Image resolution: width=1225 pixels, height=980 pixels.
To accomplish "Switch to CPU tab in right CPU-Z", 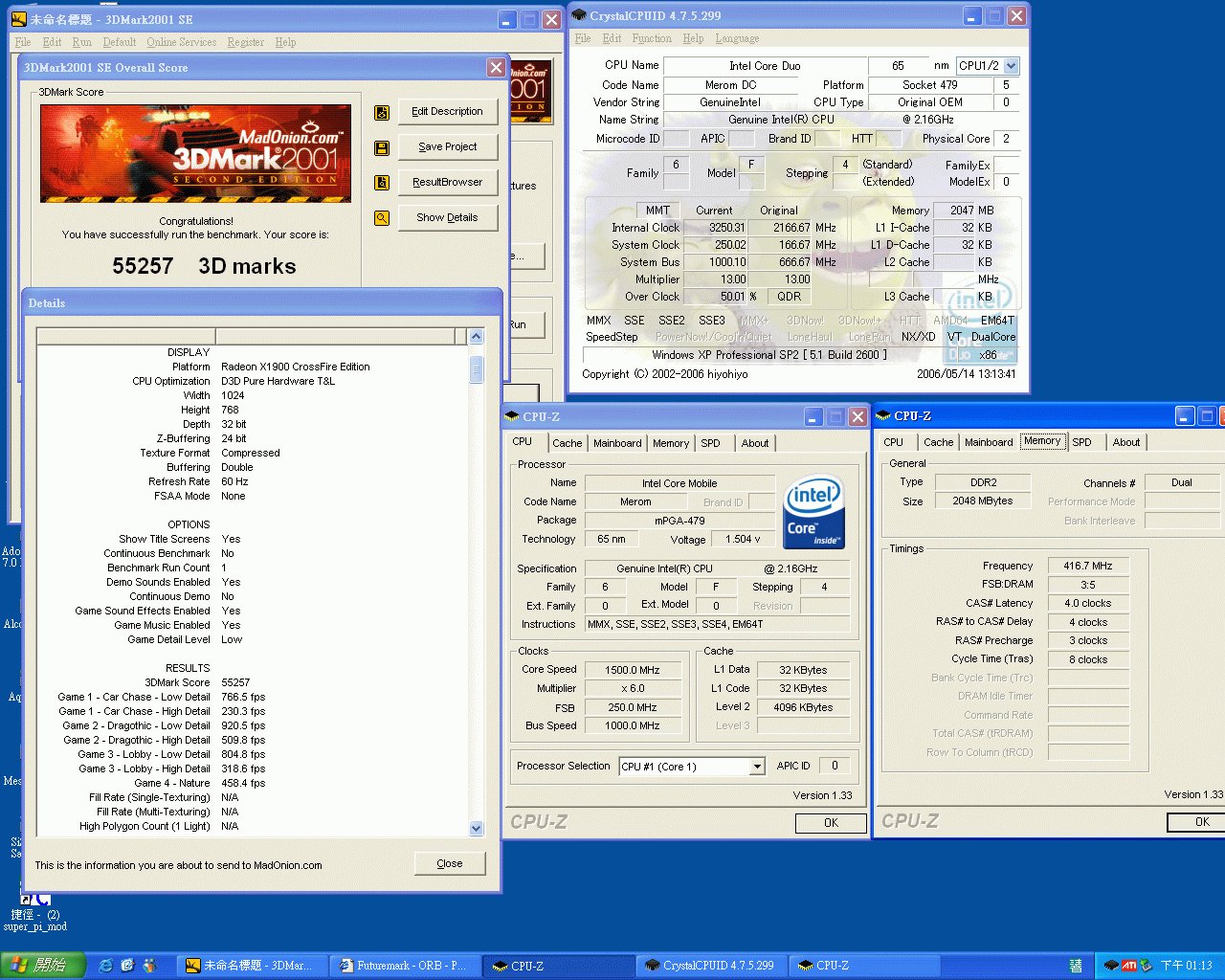I will coord(893,442).
